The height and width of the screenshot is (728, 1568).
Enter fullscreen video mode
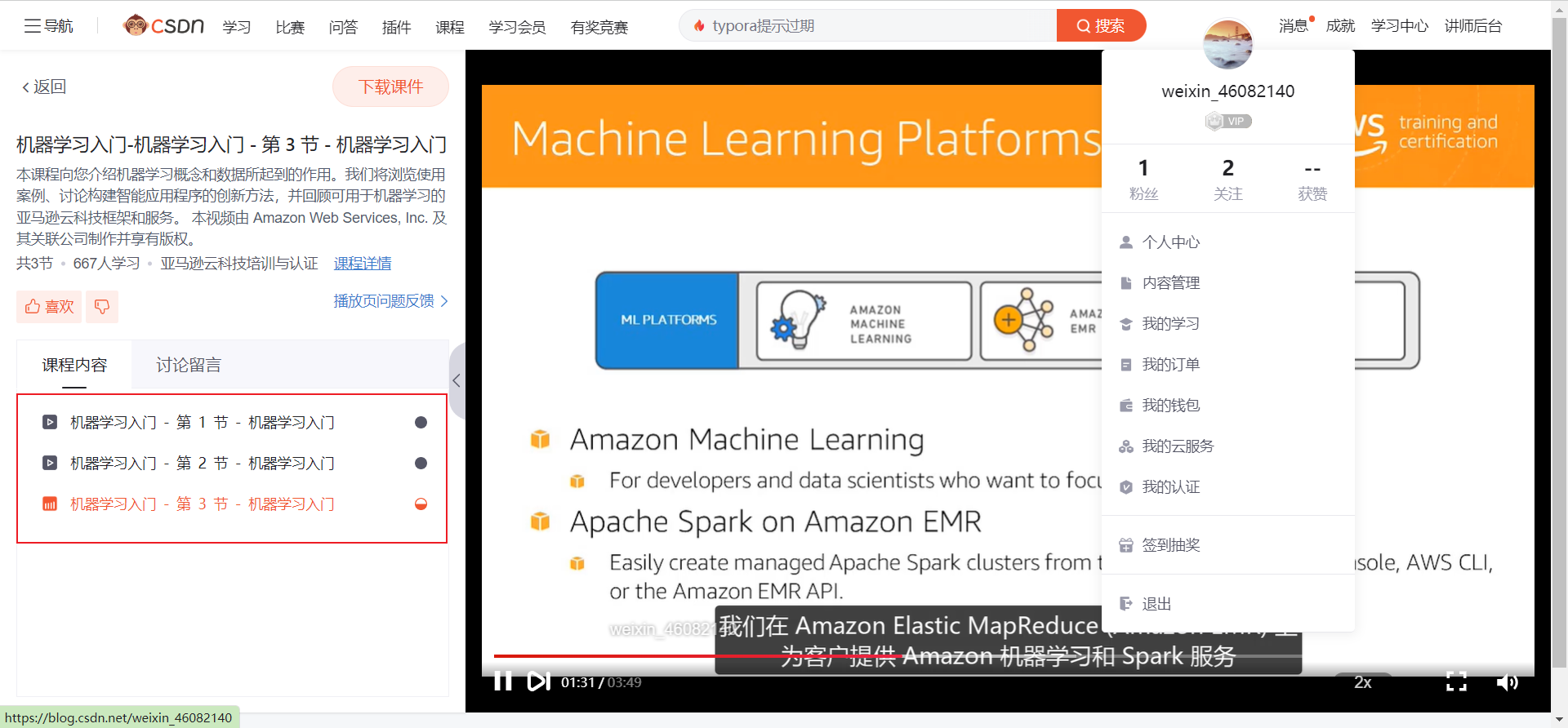(x=1456, y=681)
